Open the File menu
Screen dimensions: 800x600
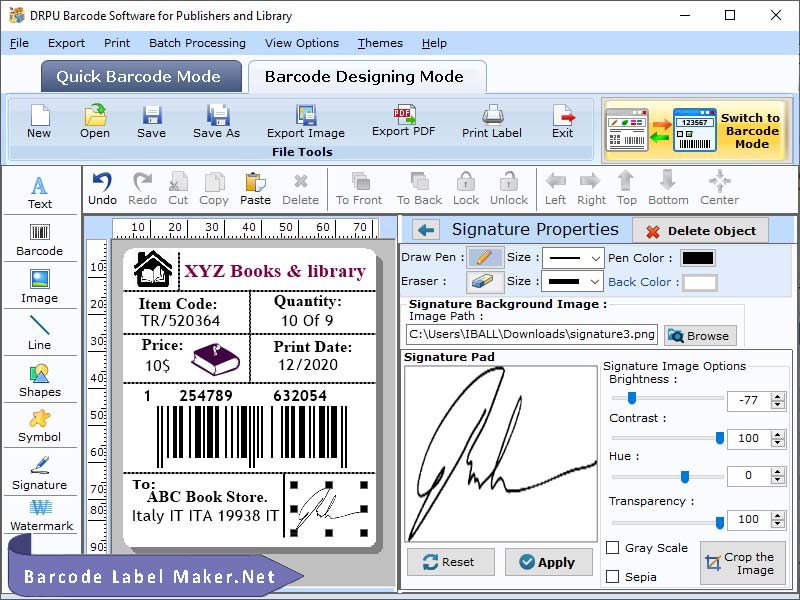(19, 43)
